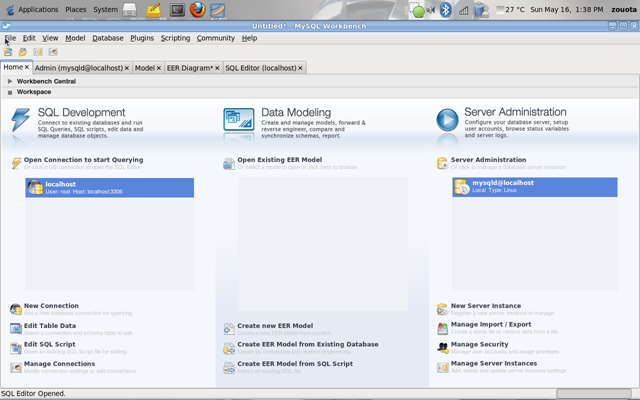Click the Manage Server Instances icon
The height and width of the screenshot is (400, 640).
coord(442,367)
